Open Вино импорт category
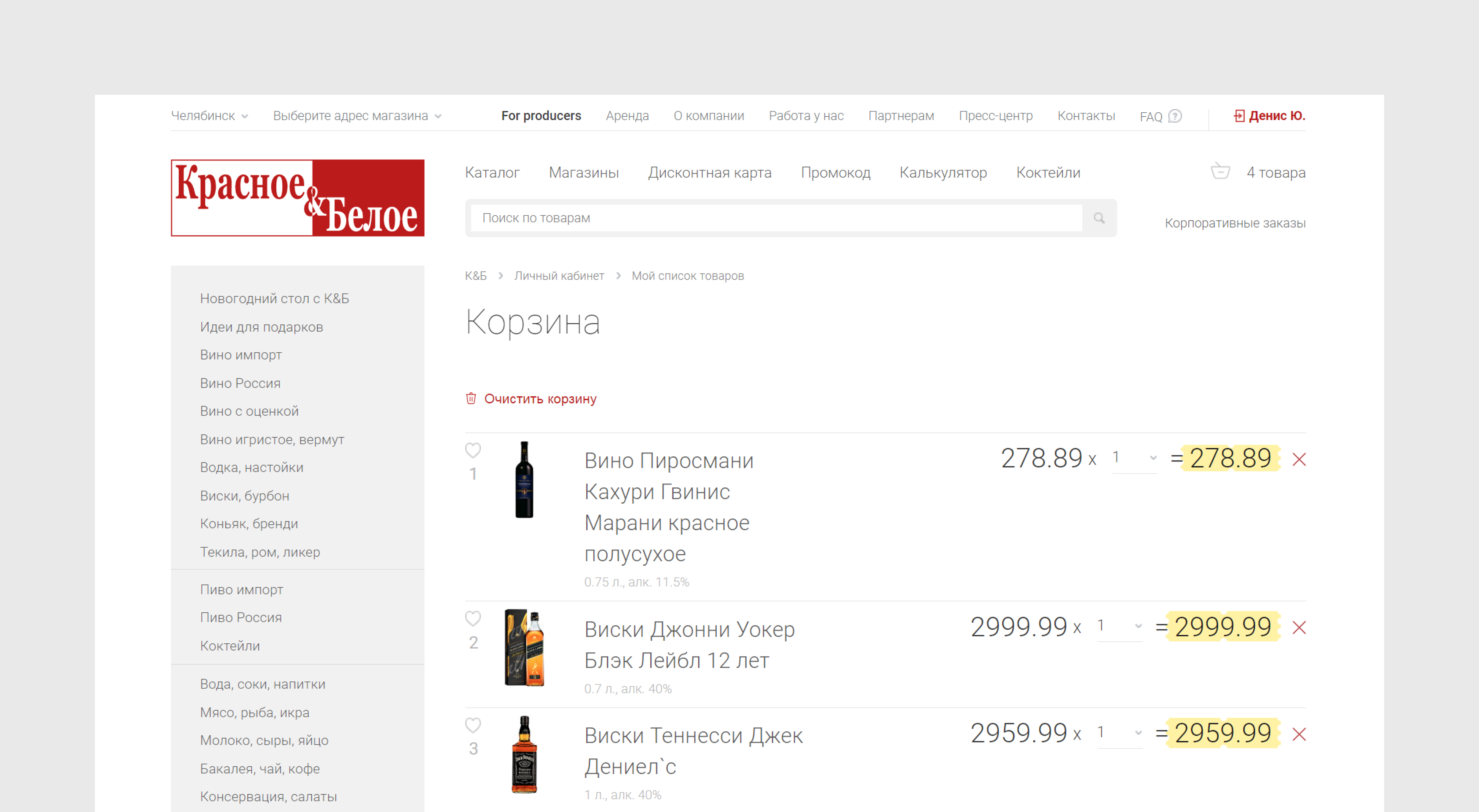Viewport: 1479px width, 812px height. [x=240, y=355]
